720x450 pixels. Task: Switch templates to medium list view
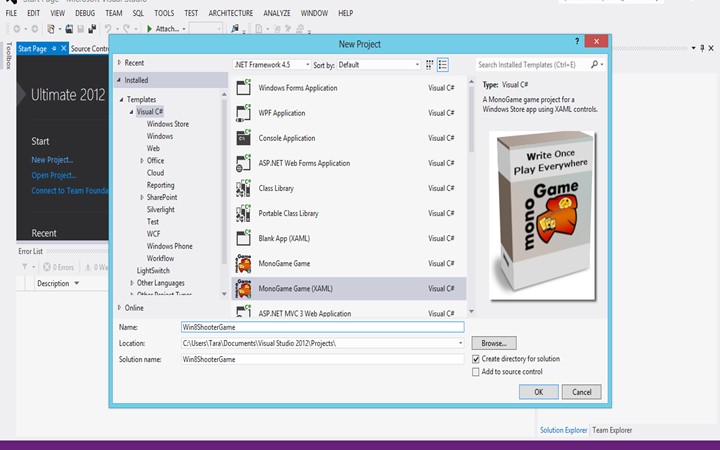pyautogui.click(x=442, y=64)
